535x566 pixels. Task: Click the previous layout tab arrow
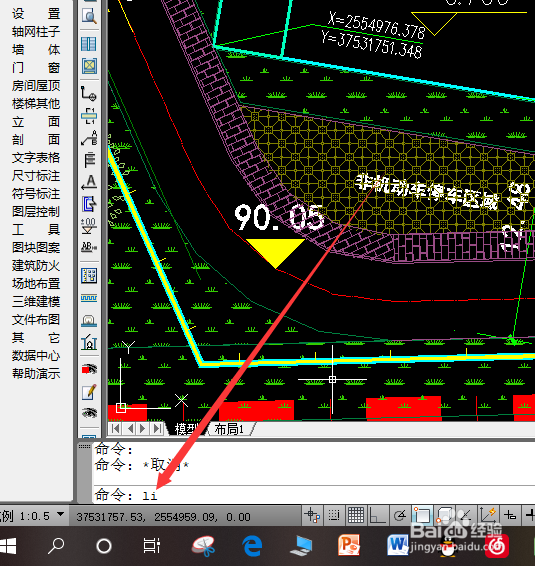coord(130,429)
